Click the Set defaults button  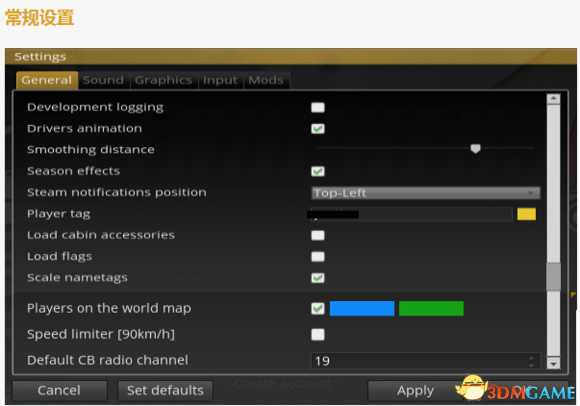[x=165, y=390]
